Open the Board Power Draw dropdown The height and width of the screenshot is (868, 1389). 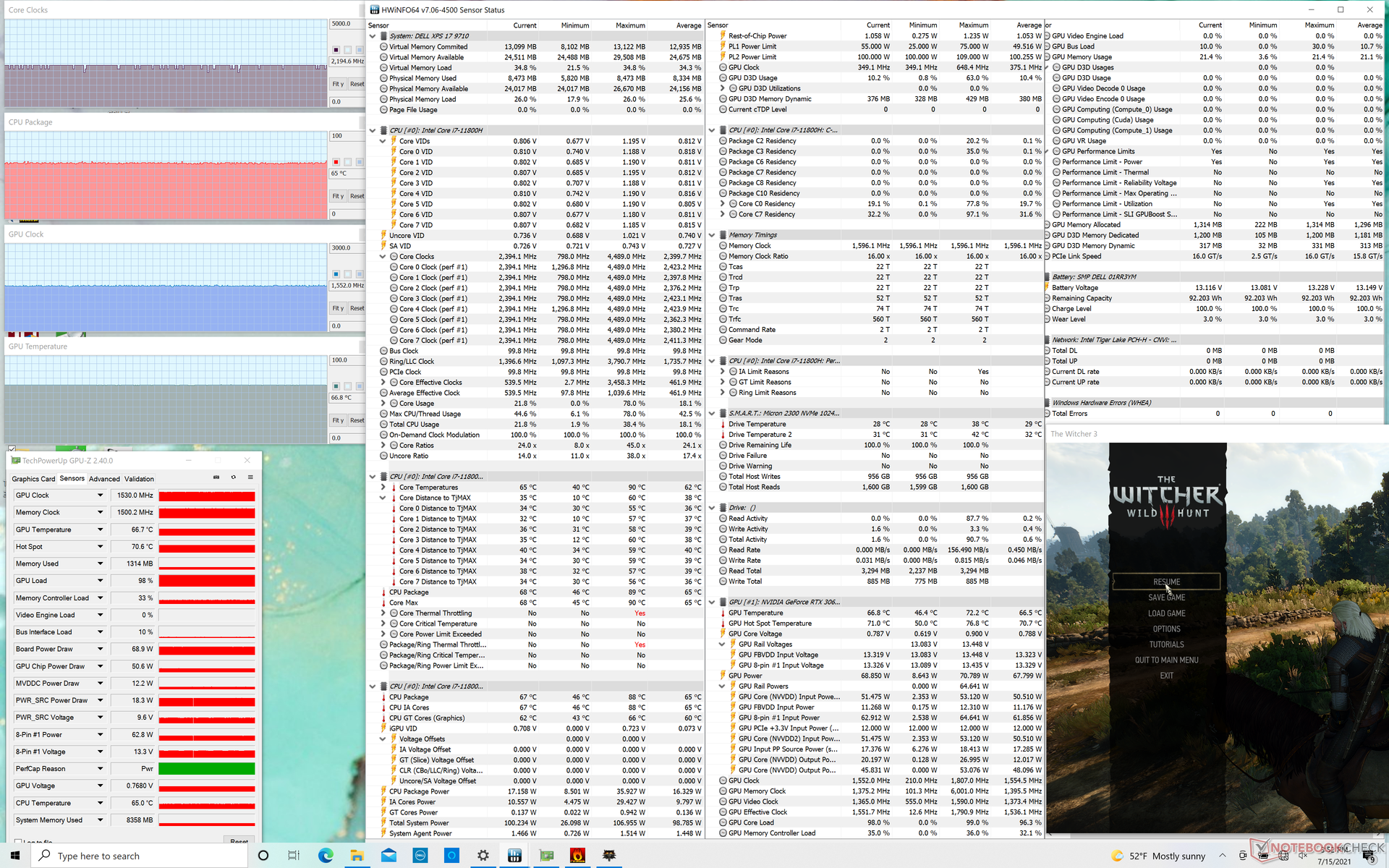click(x=101, y=649)
